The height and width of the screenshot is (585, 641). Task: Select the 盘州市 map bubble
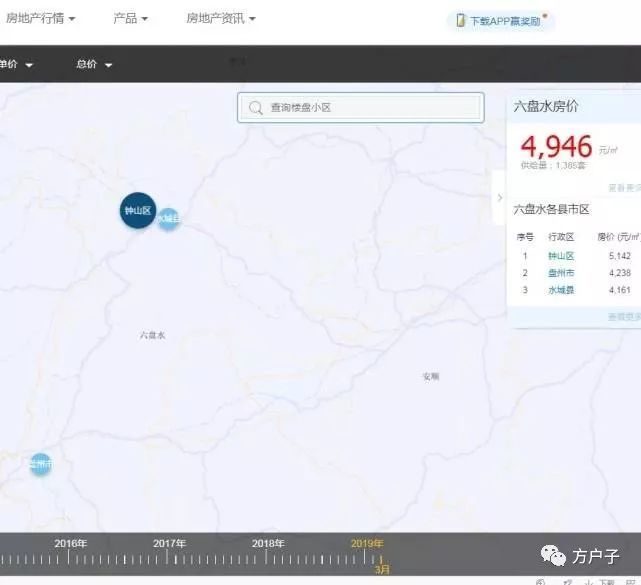41,464
